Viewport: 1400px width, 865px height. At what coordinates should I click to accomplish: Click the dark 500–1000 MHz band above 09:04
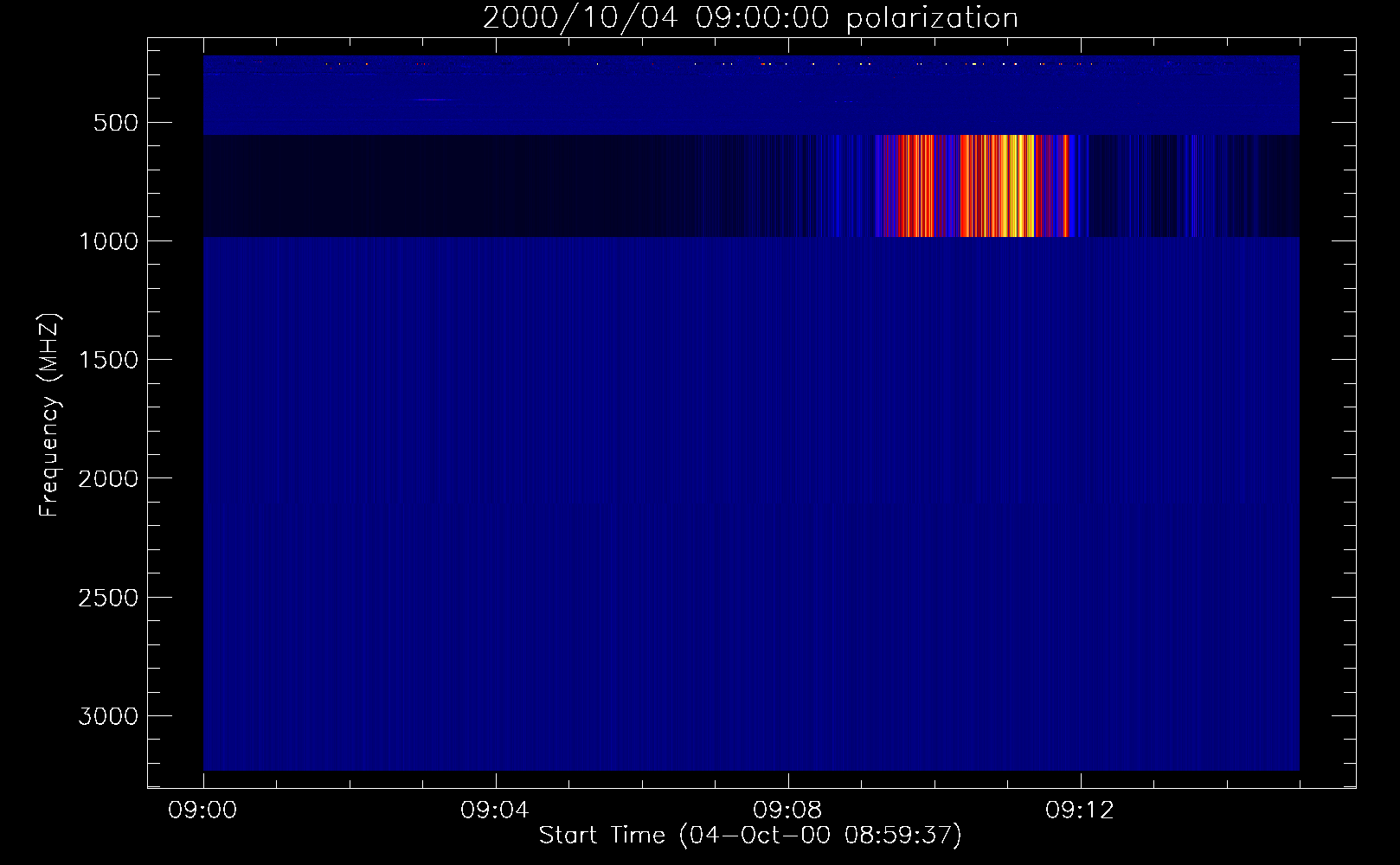pyautogui.click(x=495, y=186)
